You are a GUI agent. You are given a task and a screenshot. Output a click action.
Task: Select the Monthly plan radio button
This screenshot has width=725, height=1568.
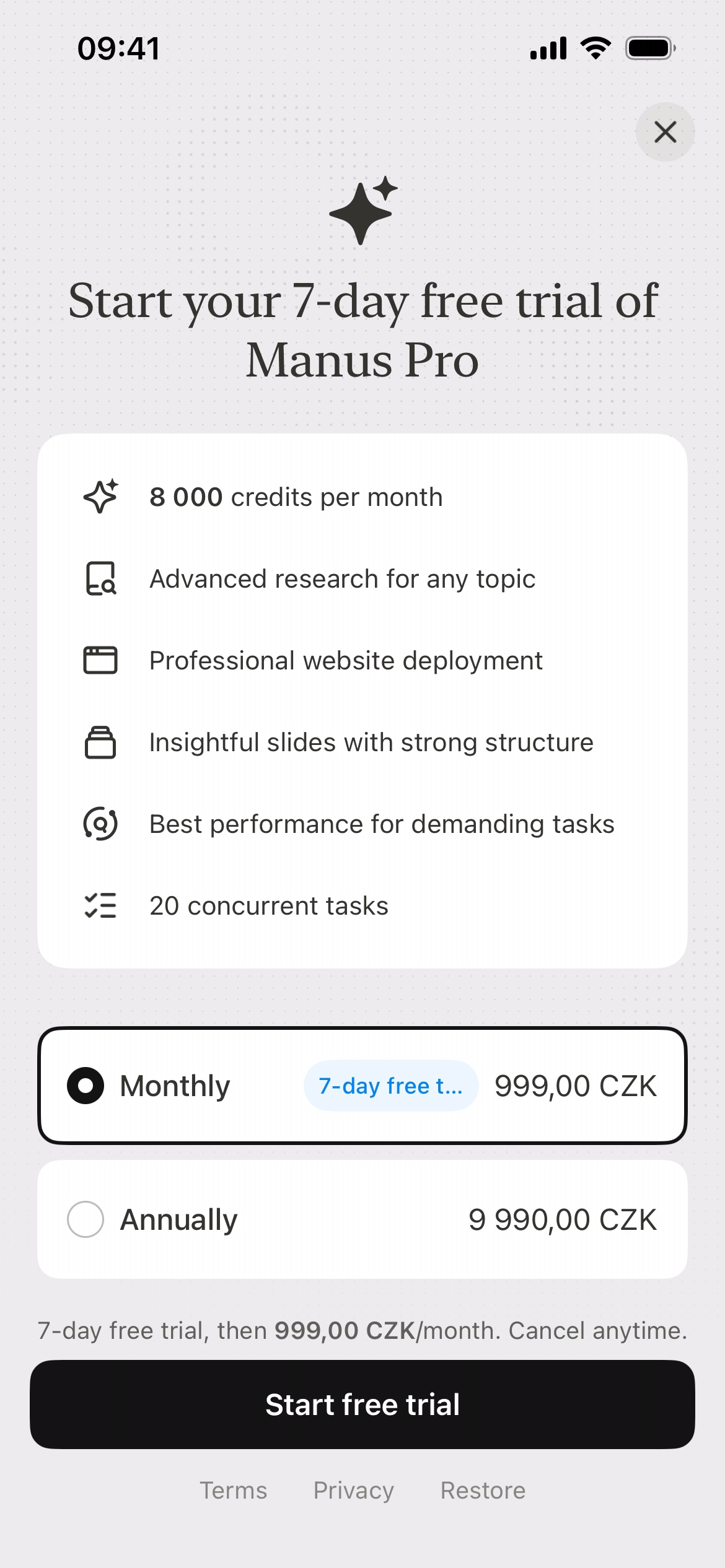[x=86, y=1086]
